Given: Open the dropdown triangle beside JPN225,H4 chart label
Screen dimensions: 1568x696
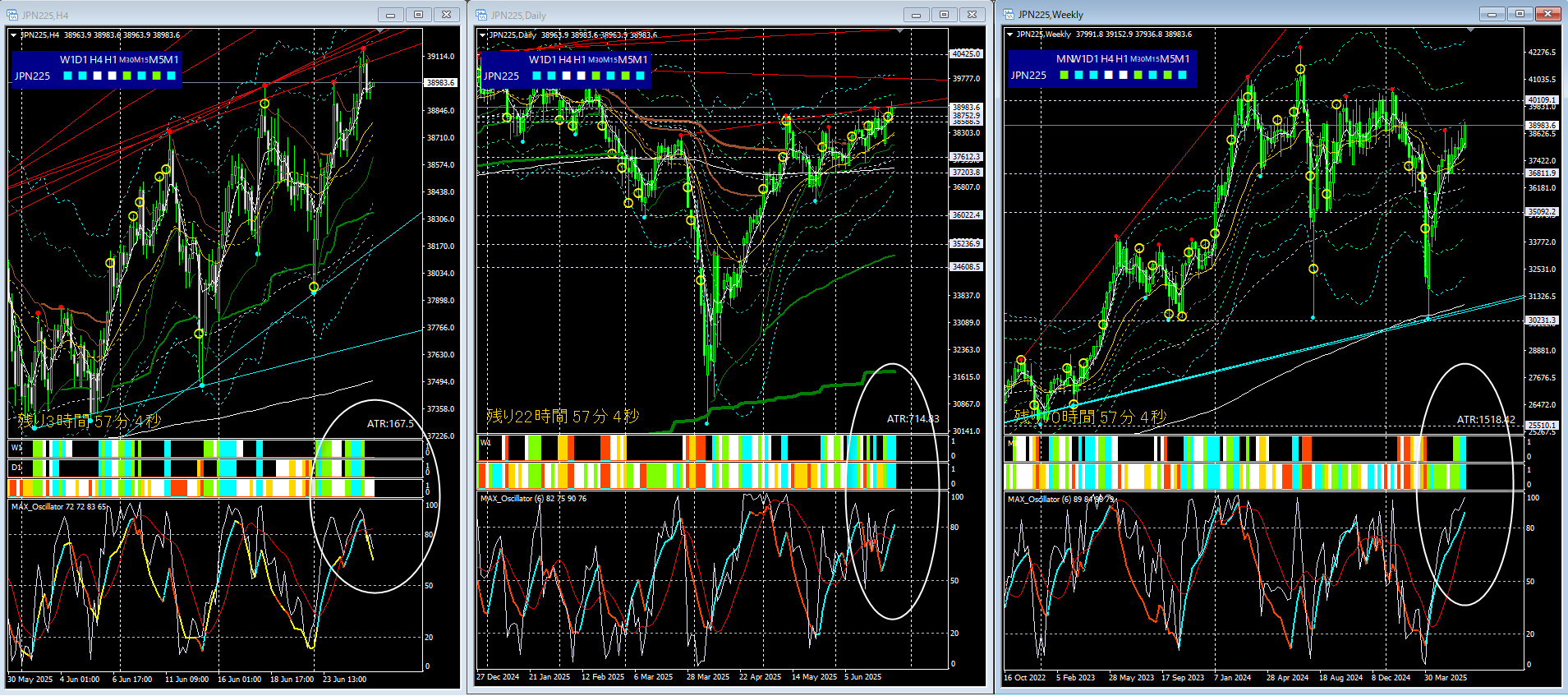Looking at the screenshot, I should pos(14,35).
